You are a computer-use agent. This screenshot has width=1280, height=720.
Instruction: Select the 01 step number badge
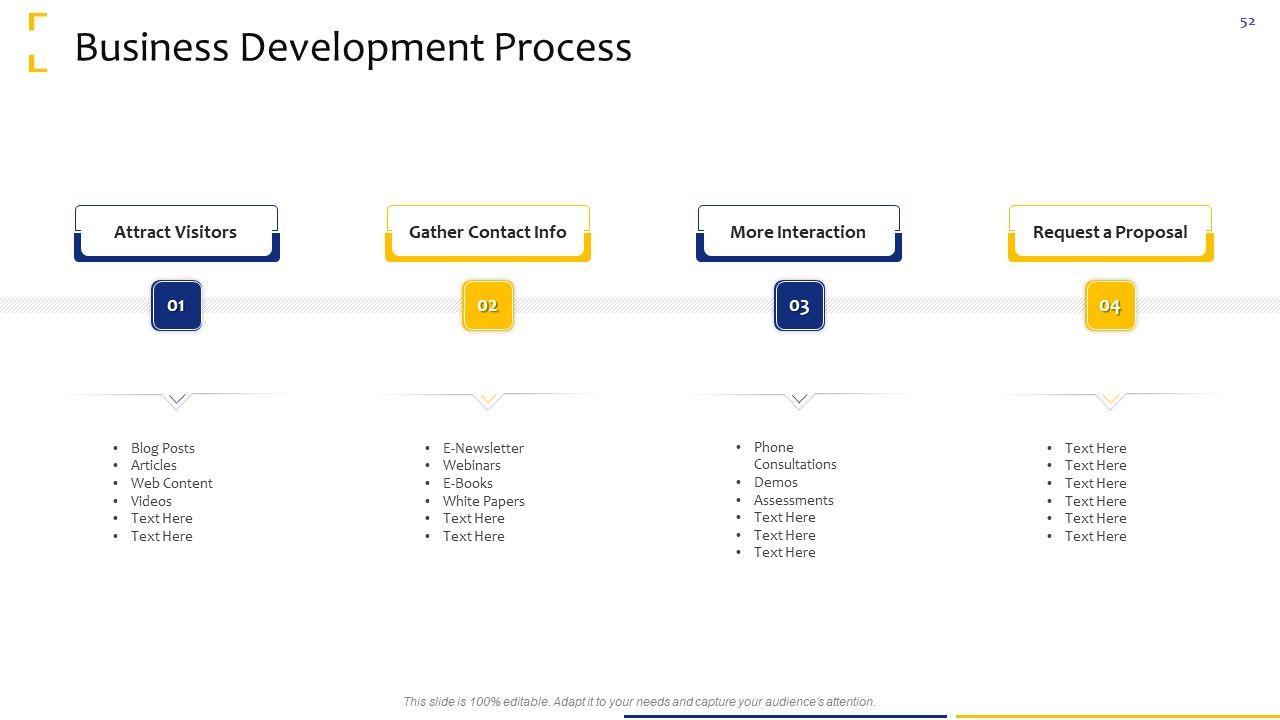click(176, 305)
